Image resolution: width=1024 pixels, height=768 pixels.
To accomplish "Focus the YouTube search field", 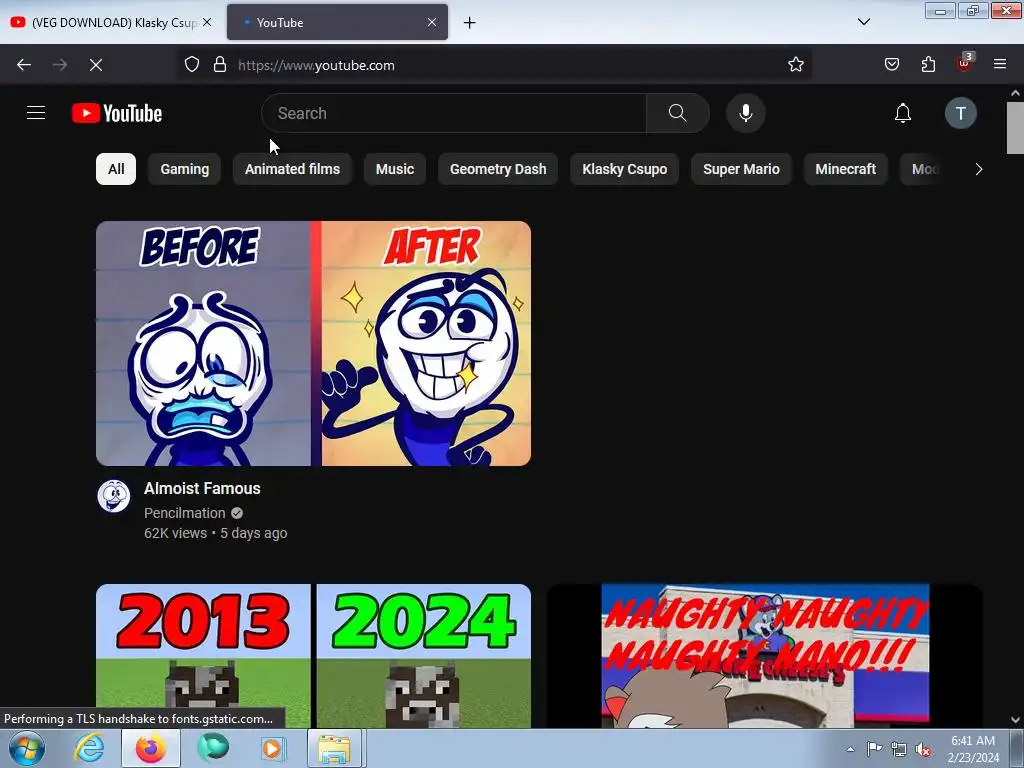I will coord(454,113).
